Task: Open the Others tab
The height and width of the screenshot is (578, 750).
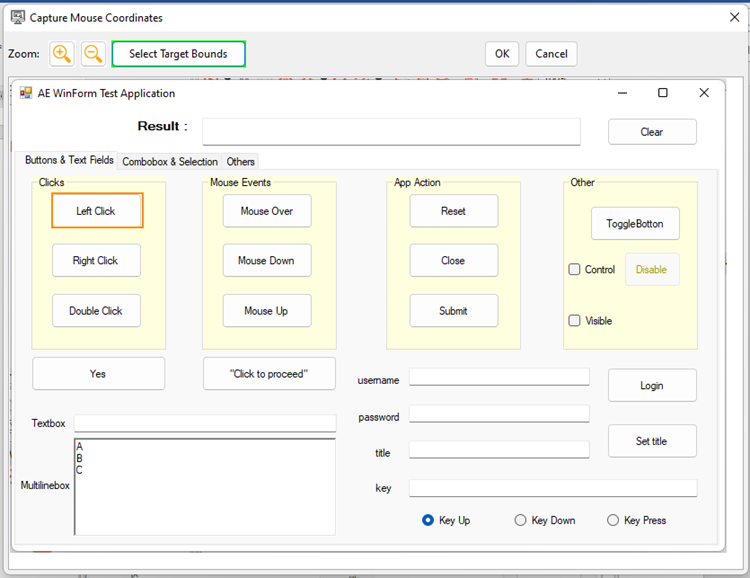Action: click(x=240, y=161)
